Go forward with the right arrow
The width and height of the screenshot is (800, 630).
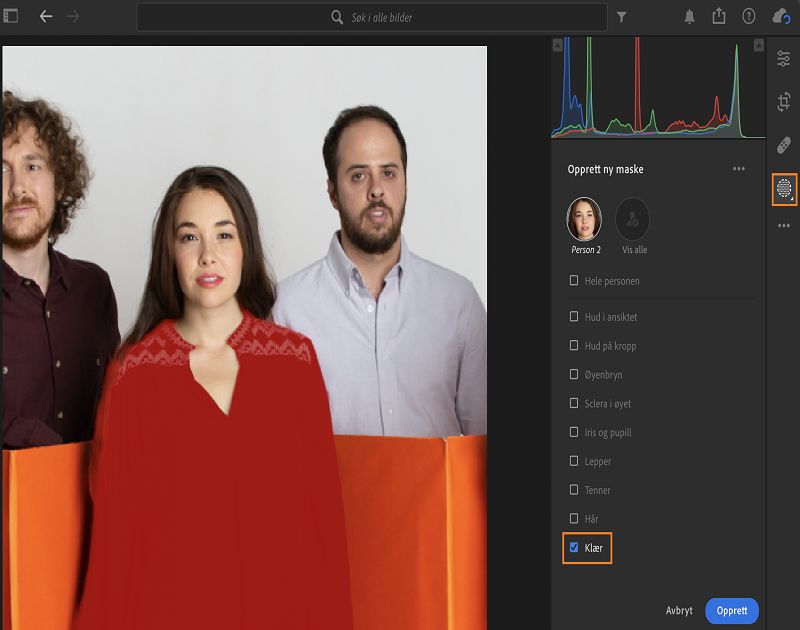coord(73,16)
